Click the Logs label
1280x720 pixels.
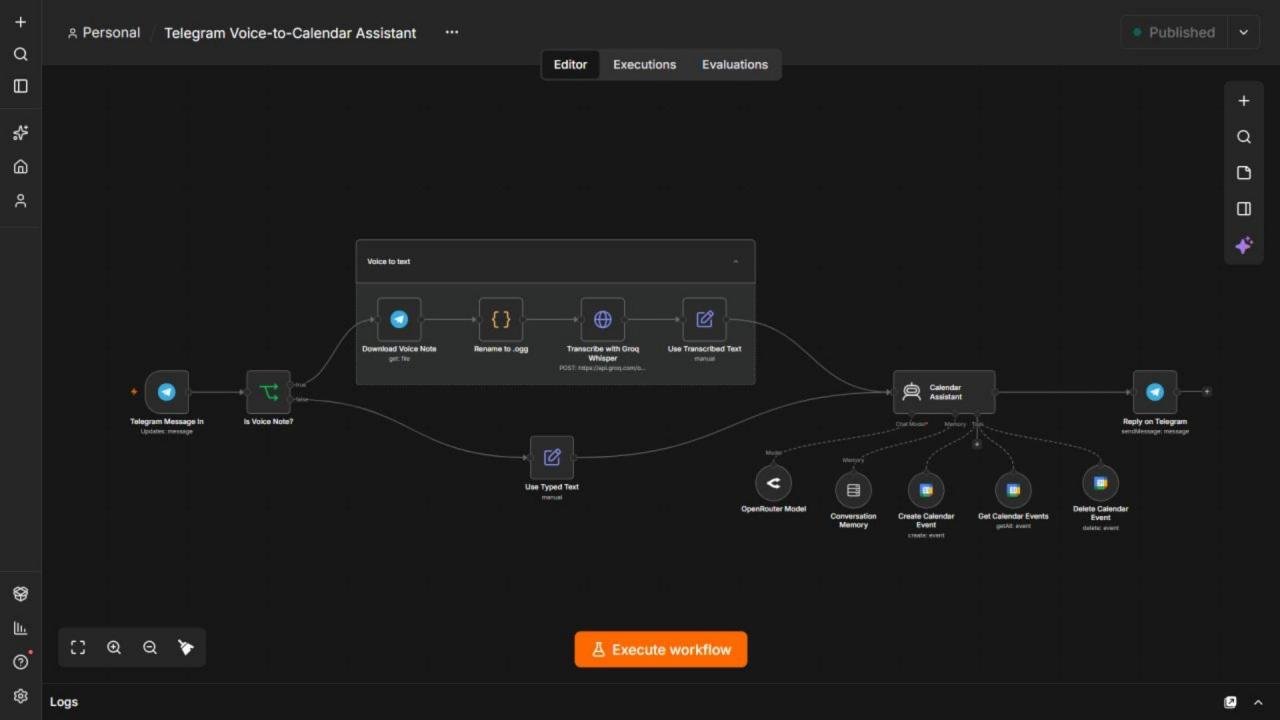coord(64,702)
